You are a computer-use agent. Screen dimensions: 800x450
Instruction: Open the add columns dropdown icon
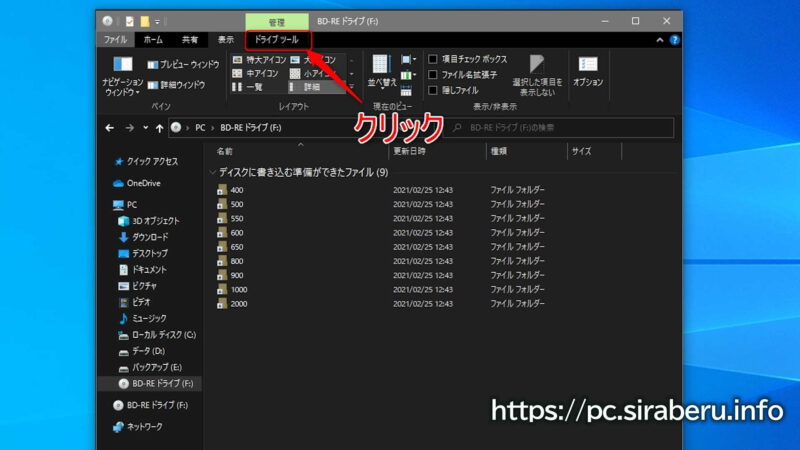(408, 76)
